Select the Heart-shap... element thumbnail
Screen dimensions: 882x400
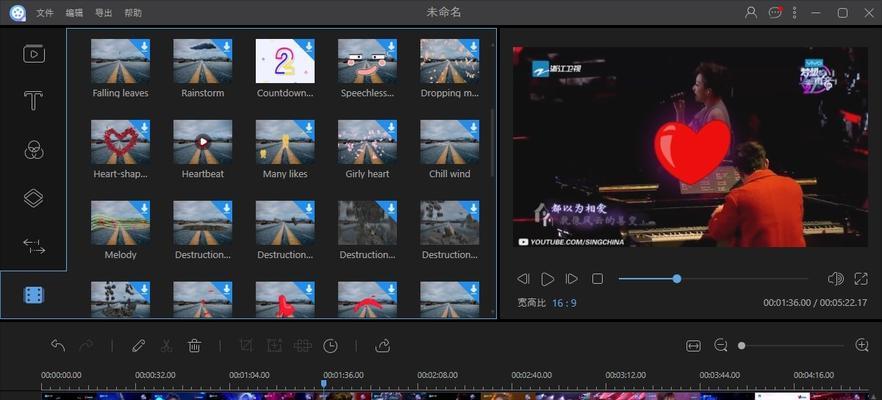[x=120, y=142]
